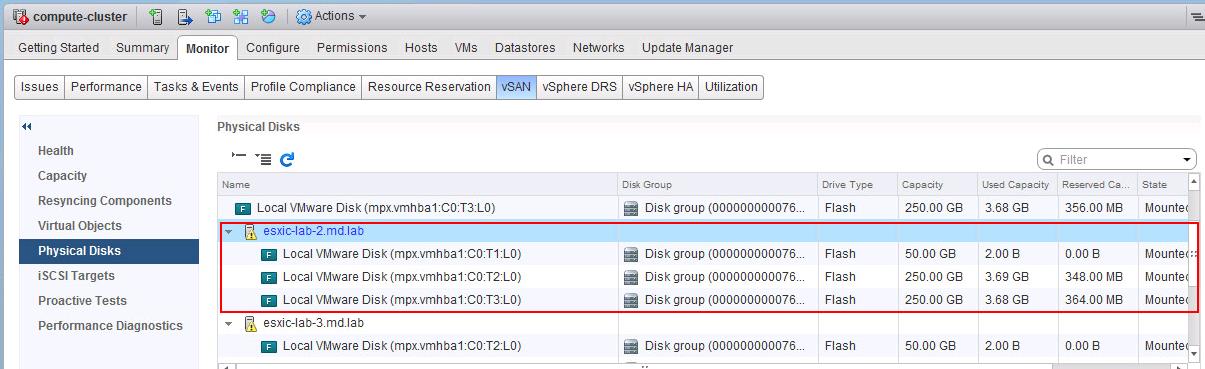Image resolution: width=1205 pixels, height=369 pixels.
Task: Select the vSphere HA sub-tab
Action: pyautogui.click(x=661, y=87)
